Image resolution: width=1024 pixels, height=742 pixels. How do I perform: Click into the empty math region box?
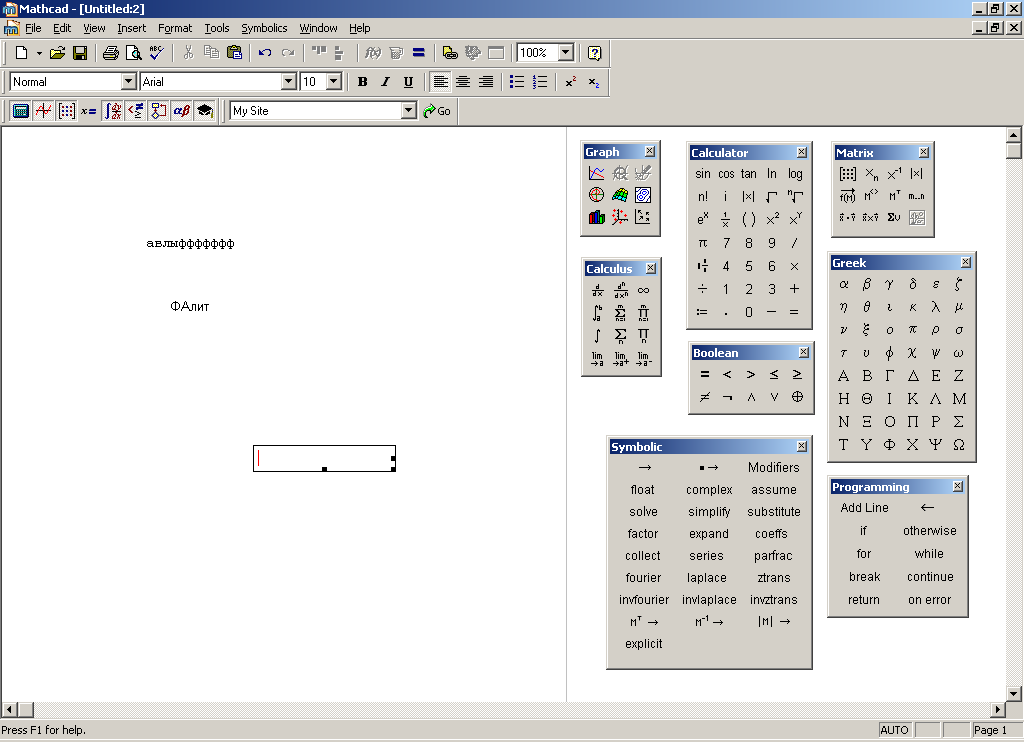click(324, 458)
